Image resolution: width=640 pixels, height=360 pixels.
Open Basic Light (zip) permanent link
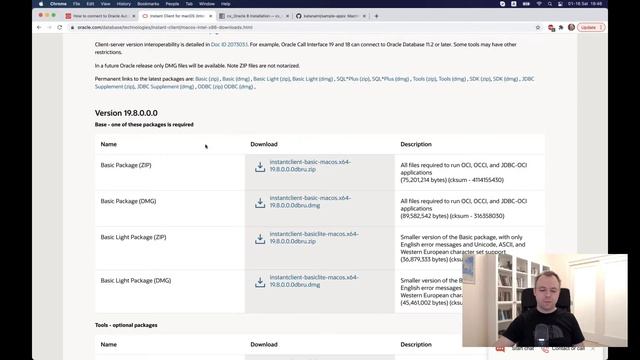(x=271, y=79)
